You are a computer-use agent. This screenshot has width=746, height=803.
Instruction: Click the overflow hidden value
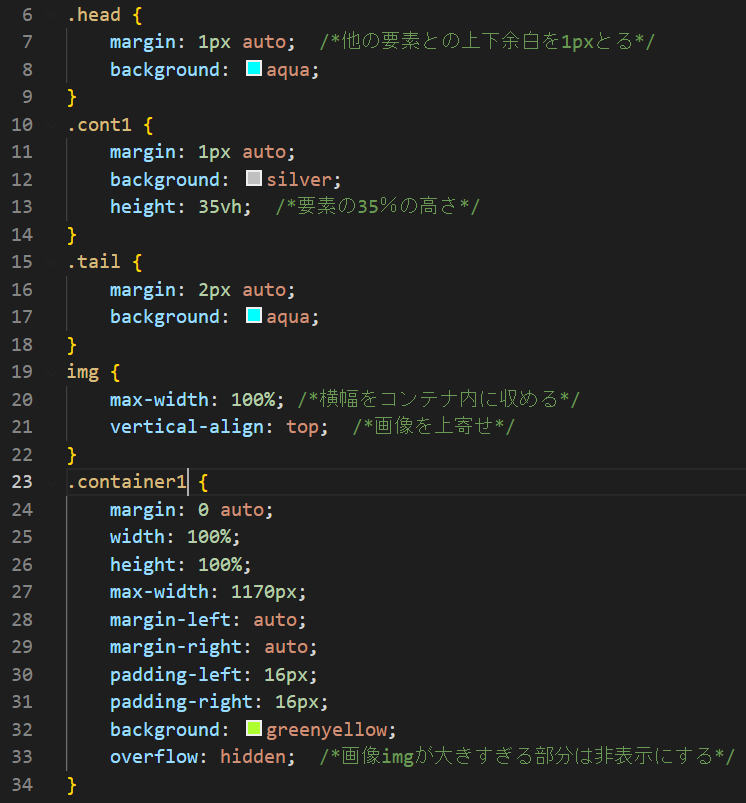tap(252, 757)
